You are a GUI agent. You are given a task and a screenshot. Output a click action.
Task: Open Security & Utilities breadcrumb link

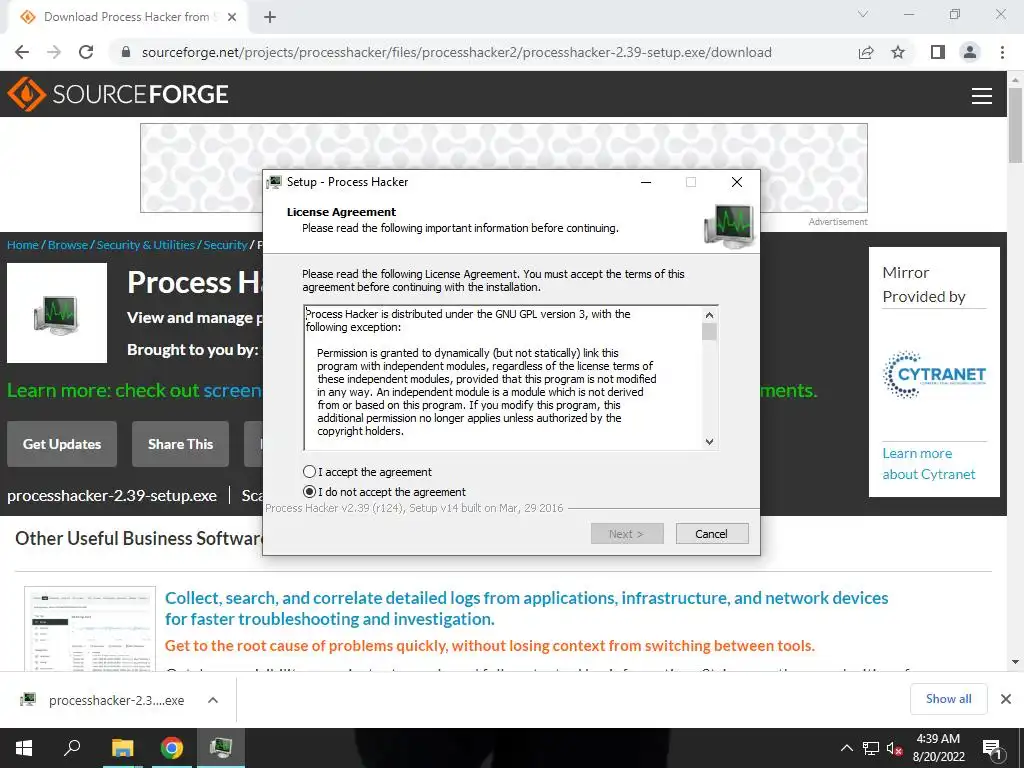[146, 245]
